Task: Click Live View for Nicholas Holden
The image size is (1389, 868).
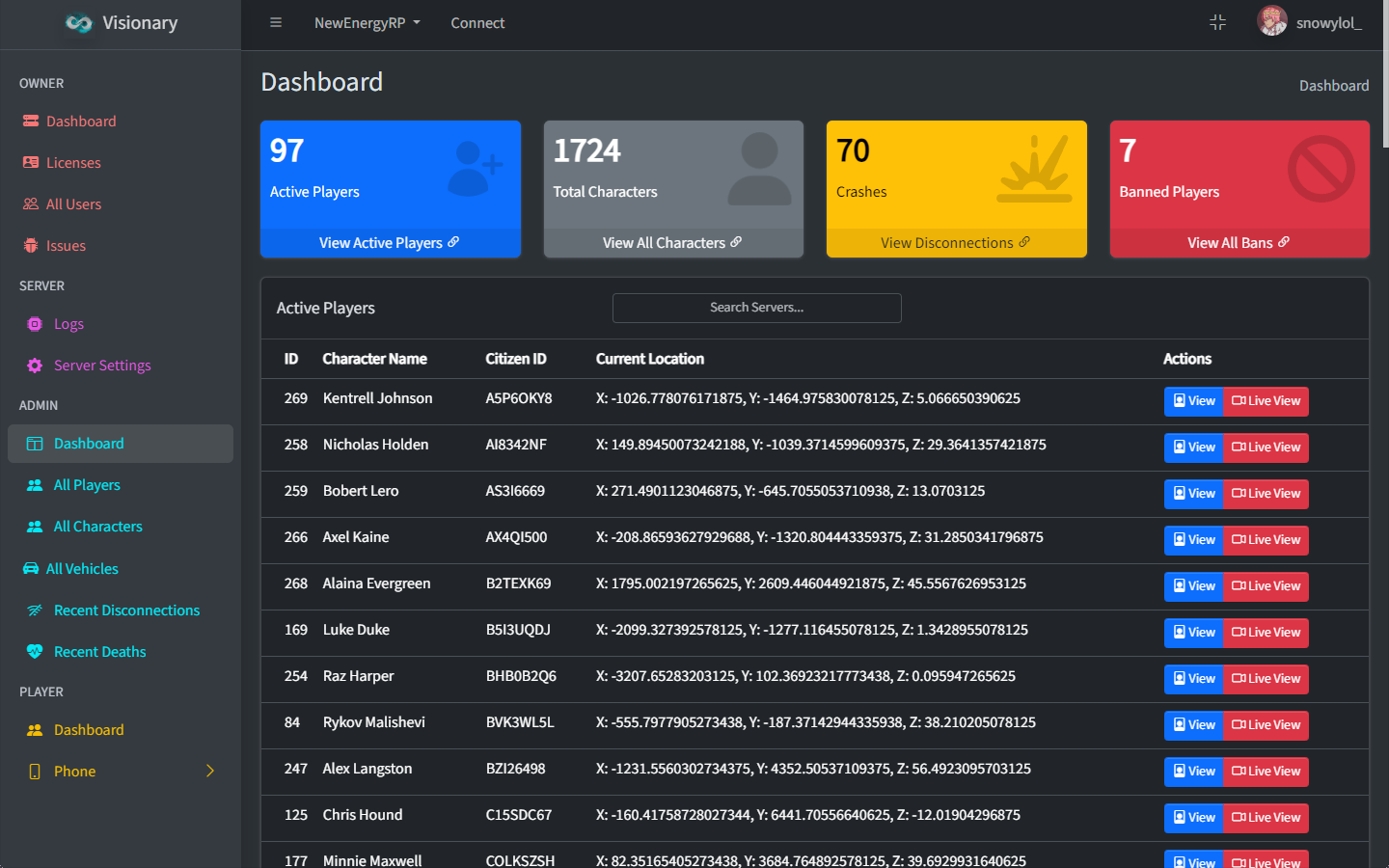Action: pyautogui.click(x=1266, y=448)
